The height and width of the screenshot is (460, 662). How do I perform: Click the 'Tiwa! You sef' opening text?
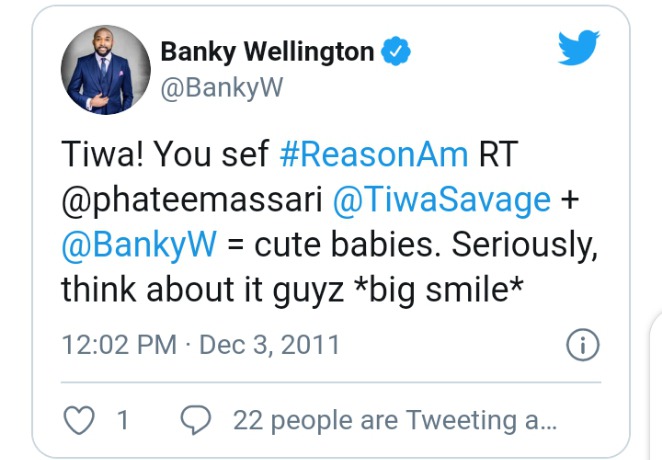pos(165,154)
